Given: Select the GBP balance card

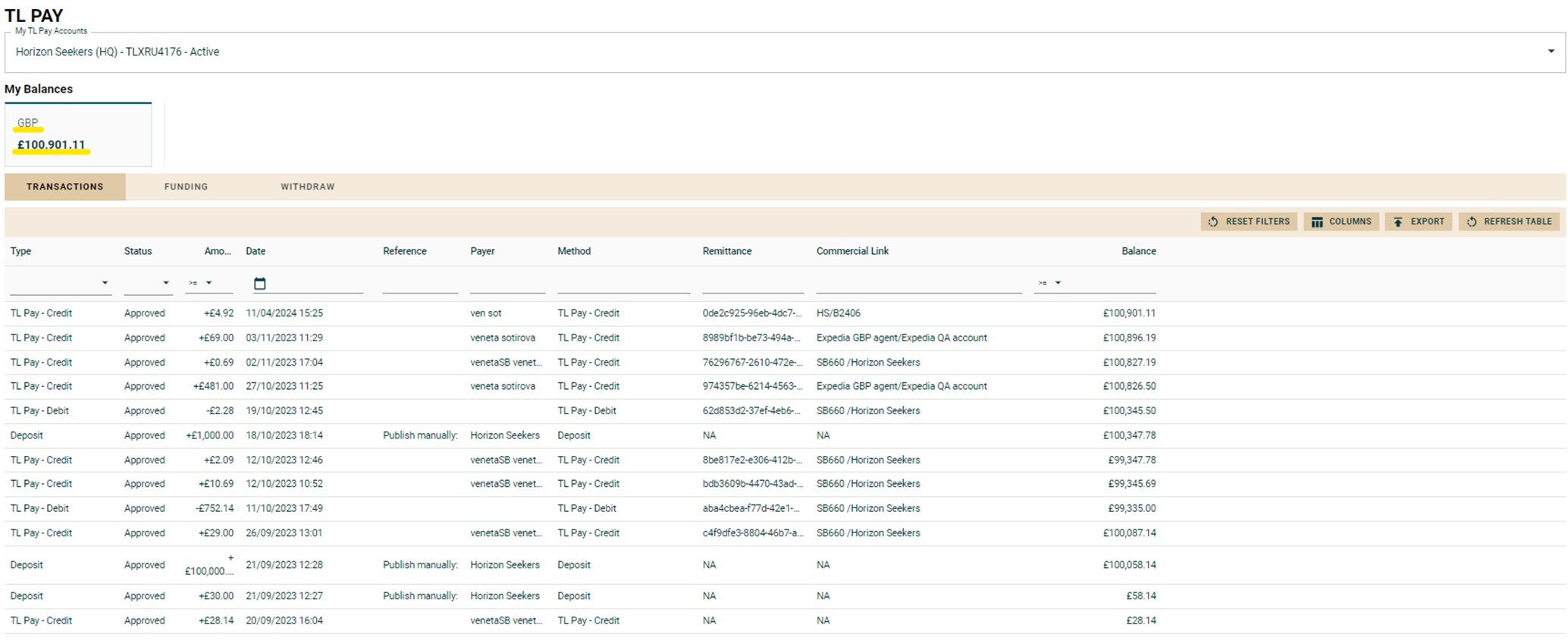Looking at the screenshot, I should coord(78,134).
